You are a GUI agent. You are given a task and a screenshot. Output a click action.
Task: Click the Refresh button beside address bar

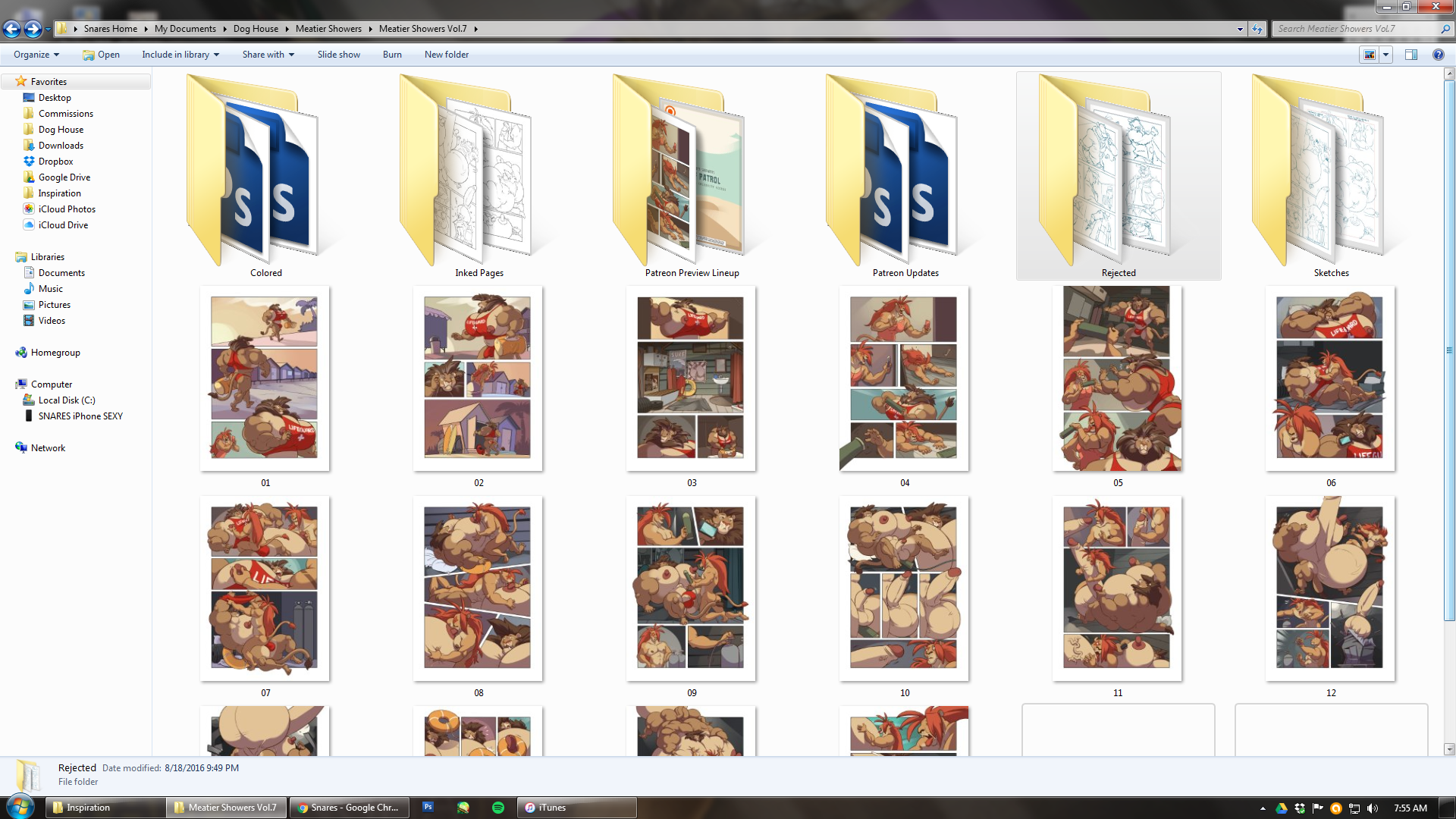(x=1257, y=29)
